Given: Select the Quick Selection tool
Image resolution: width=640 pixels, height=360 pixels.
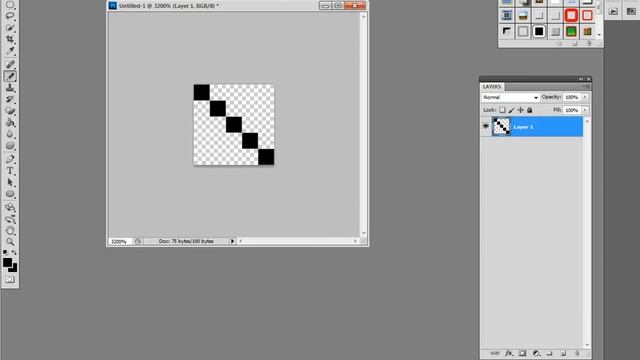Looking at the screenshot, I should pyautogui.click(x=10, y=28).
